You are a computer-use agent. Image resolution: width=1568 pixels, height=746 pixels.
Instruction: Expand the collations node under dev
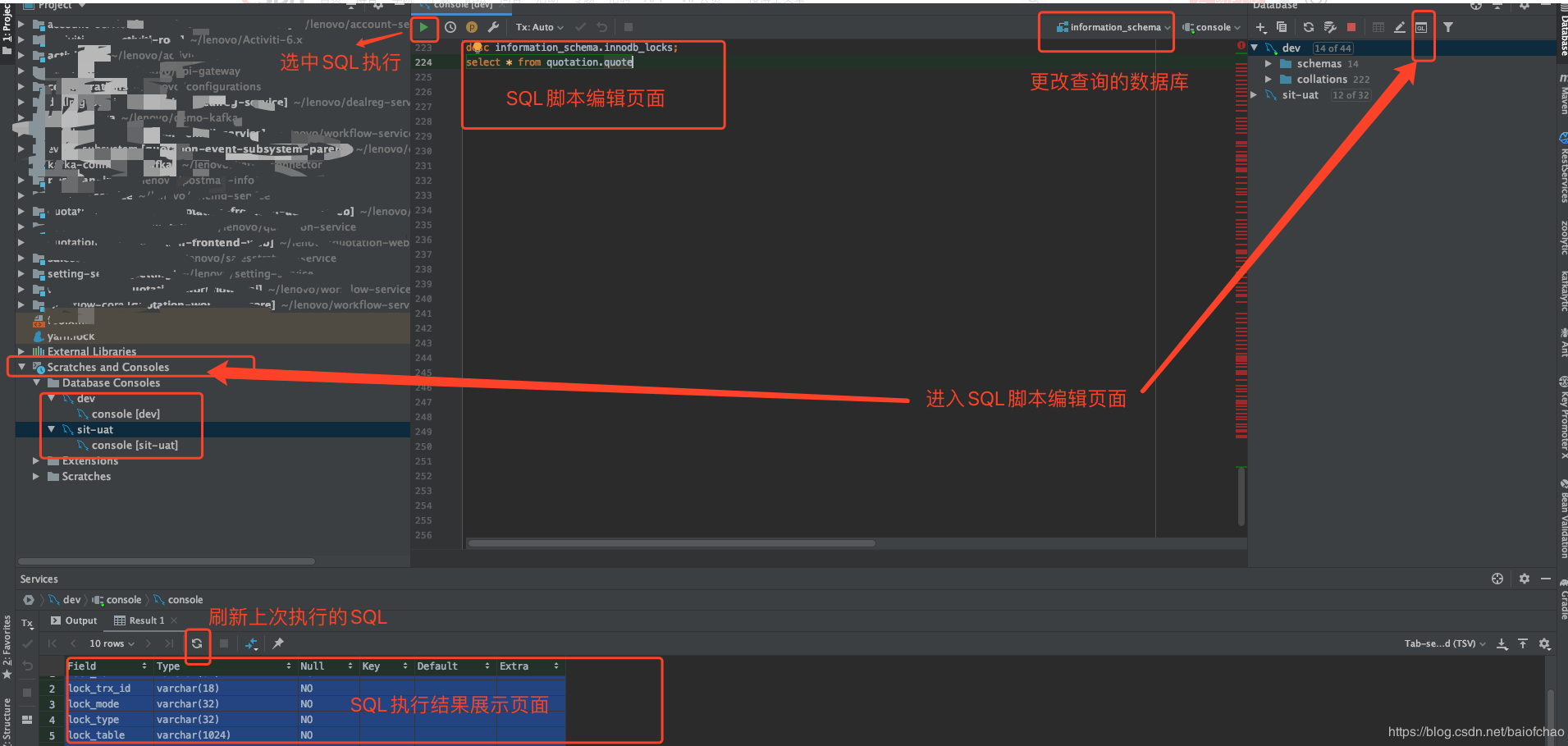pyautogui.click(x=1269, y=80)
